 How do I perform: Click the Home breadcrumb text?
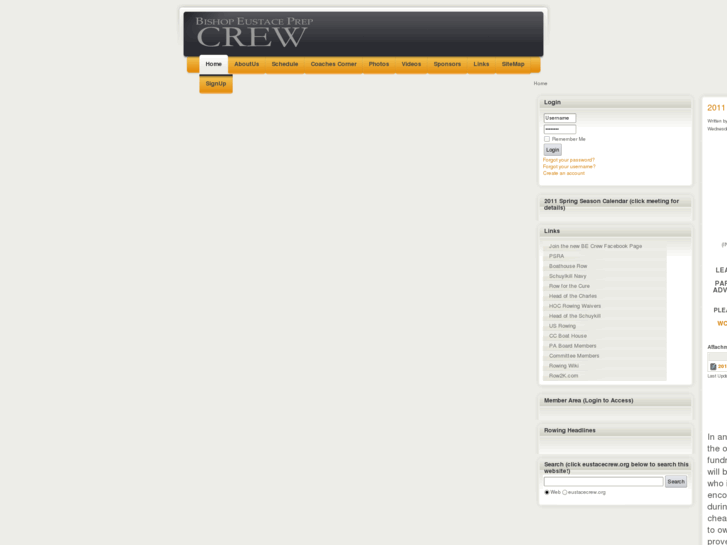pyautogui.click(x=540, y=83)
